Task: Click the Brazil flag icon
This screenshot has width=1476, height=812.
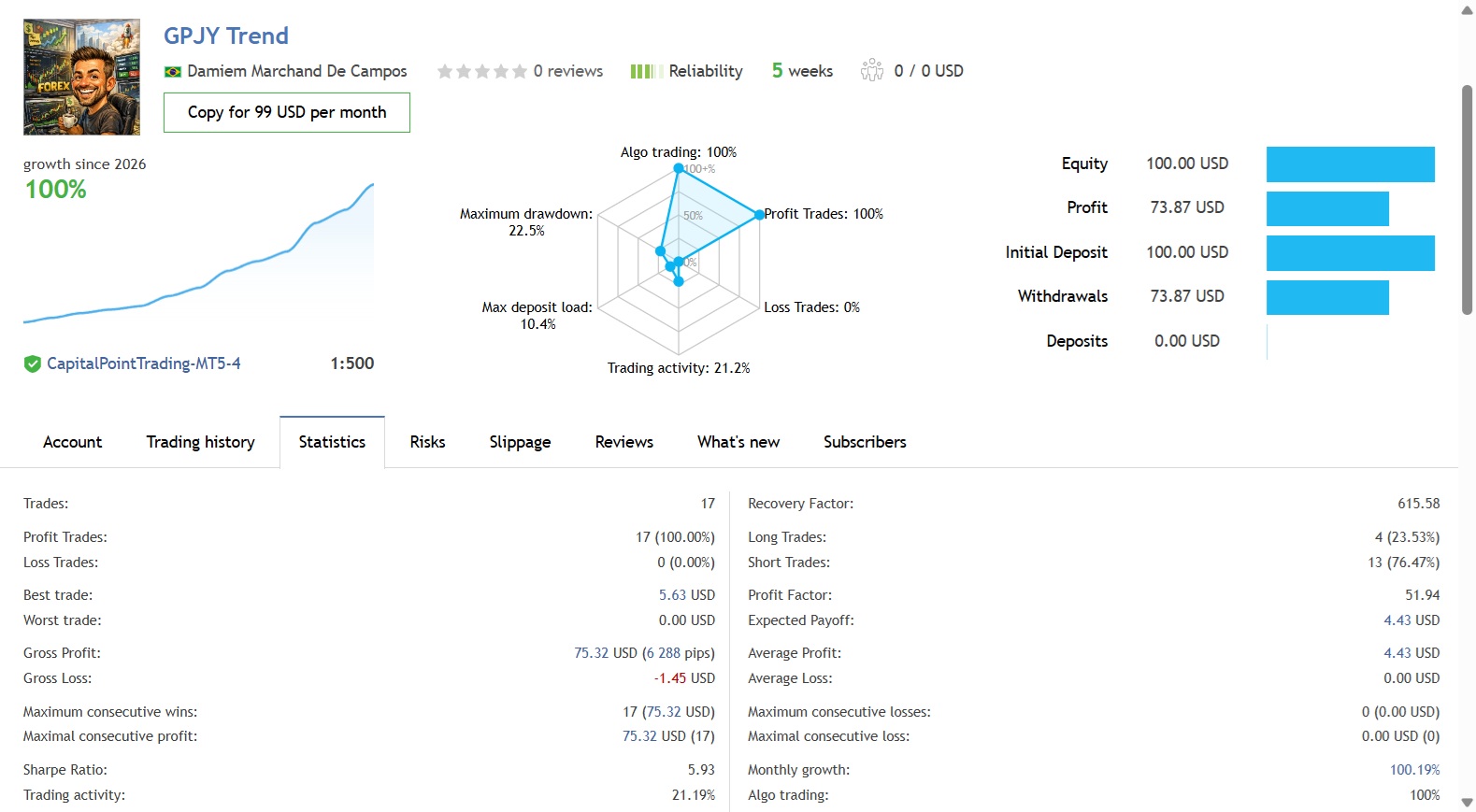Action: pos(173,72)
